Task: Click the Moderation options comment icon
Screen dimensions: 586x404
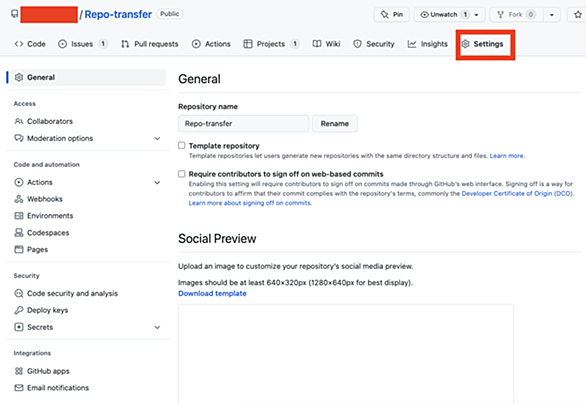Action: click(x=19, y=138)
